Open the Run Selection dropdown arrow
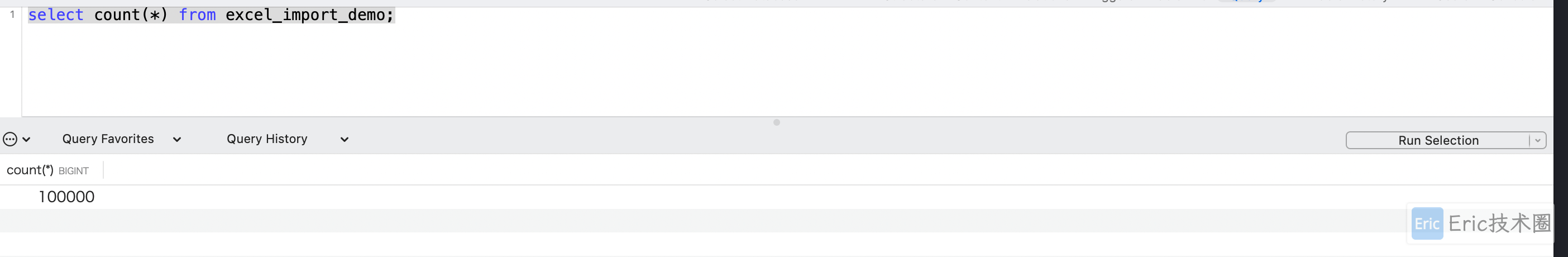 tap(1537, 141)
